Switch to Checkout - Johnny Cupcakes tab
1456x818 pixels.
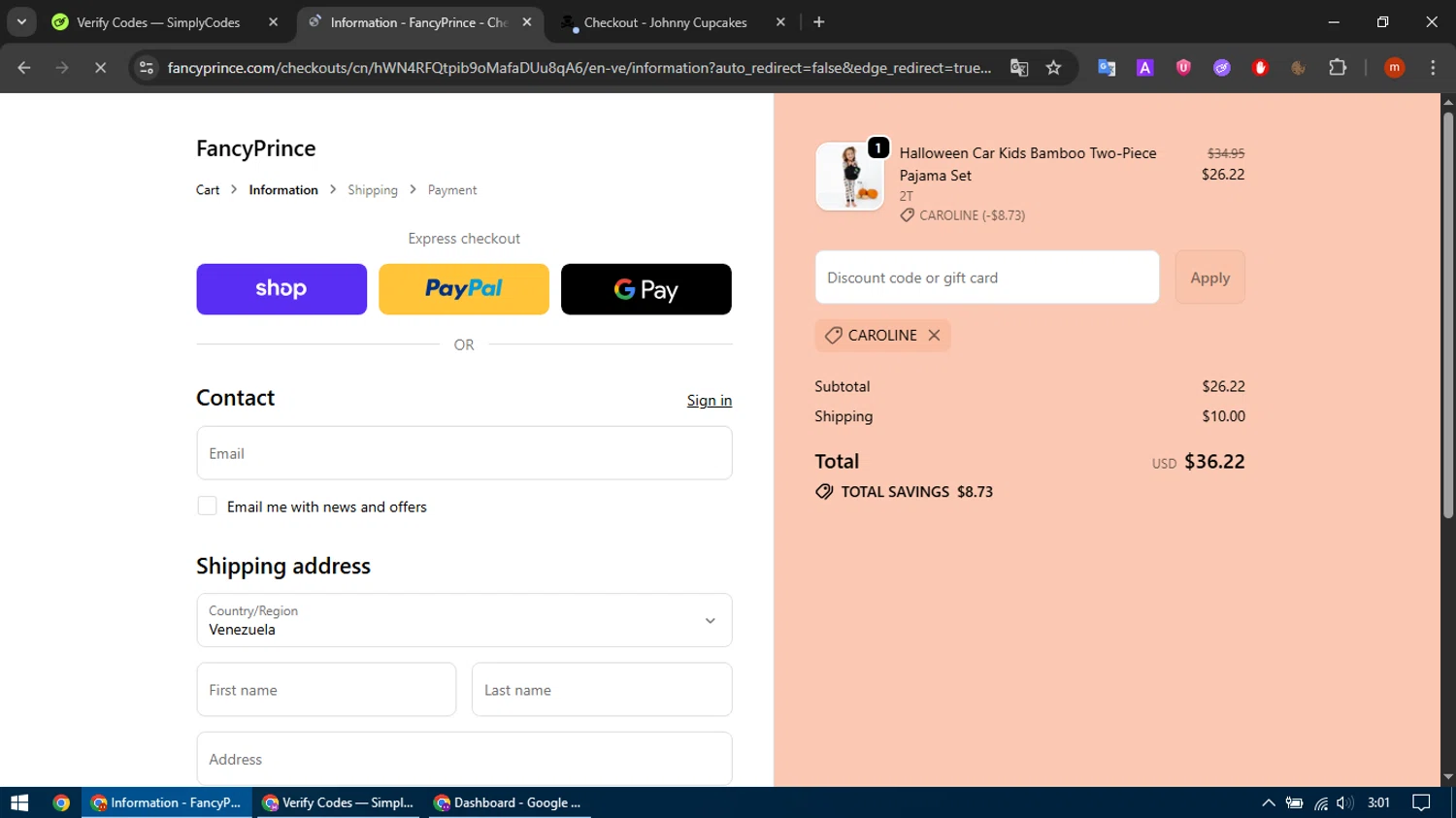click(x=666, y=22)
